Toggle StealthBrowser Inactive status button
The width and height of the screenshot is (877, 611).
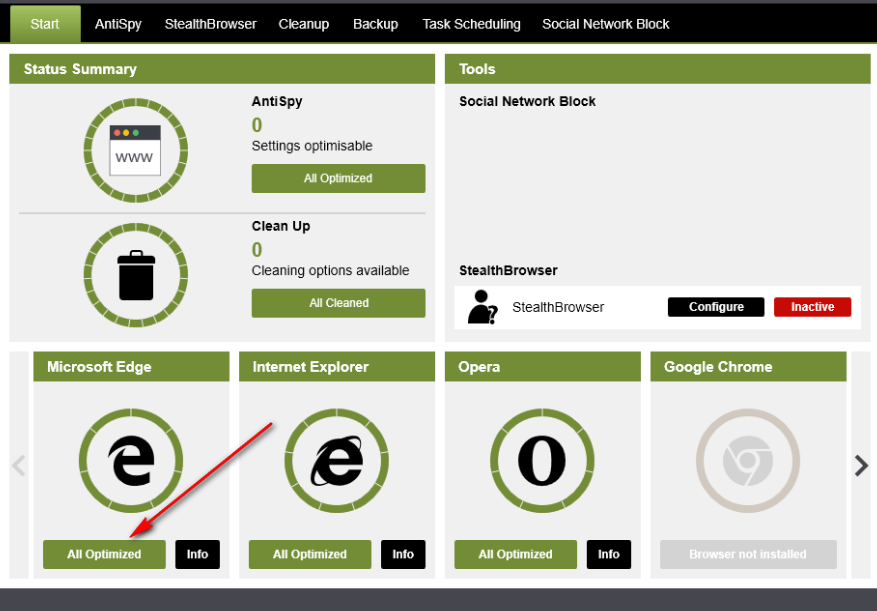(x=812, y=307)
